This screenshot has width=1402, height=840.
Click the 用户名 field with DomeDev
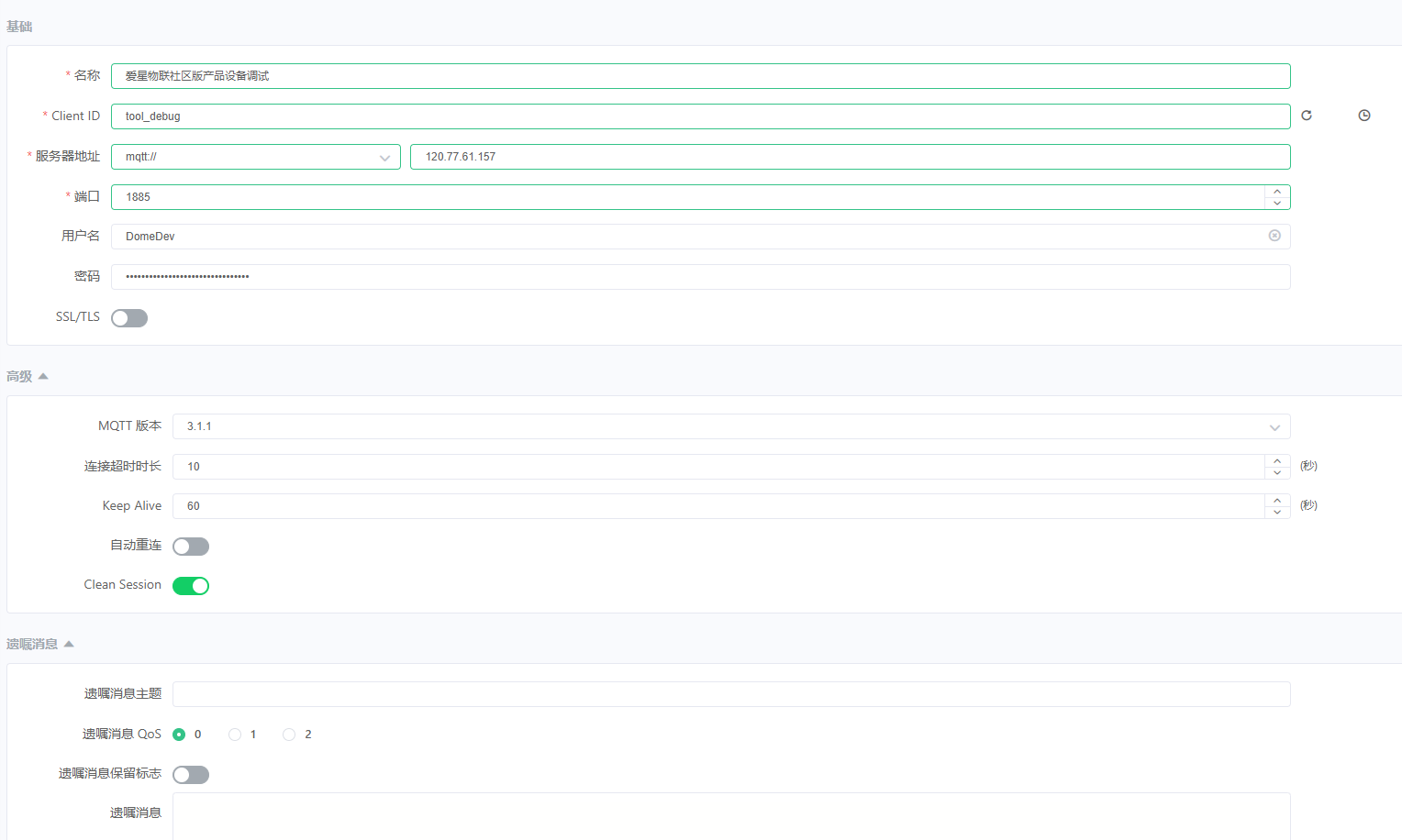[701, 237]
